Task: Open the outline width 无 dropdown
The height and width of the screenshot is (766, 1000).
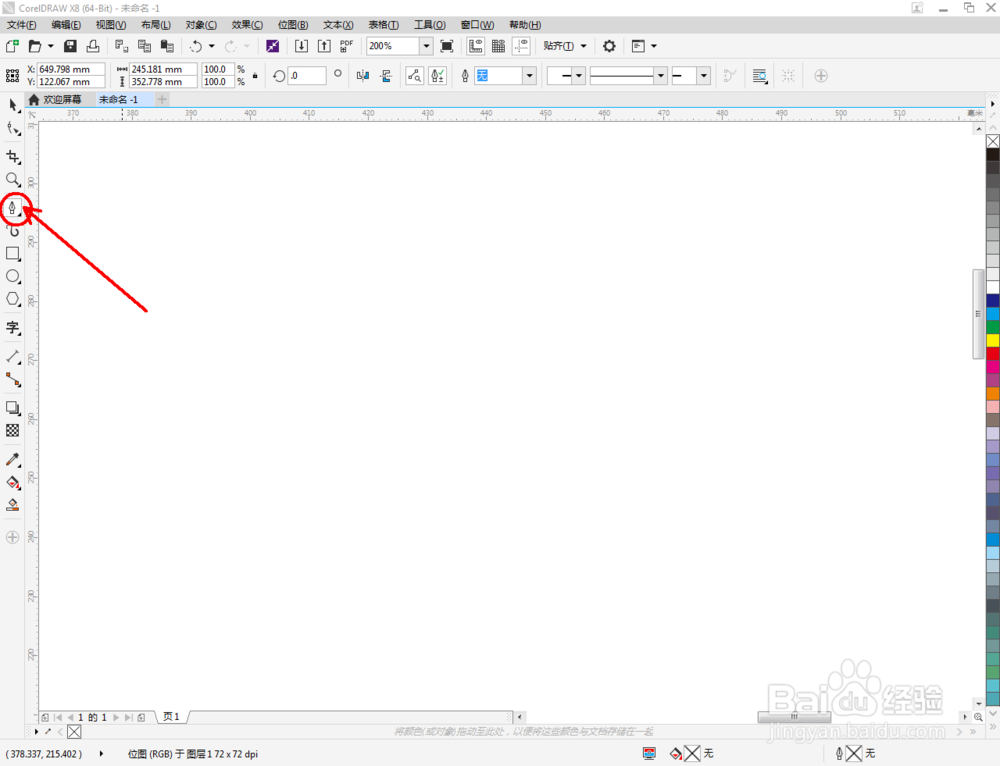Action: click(529, 76)
